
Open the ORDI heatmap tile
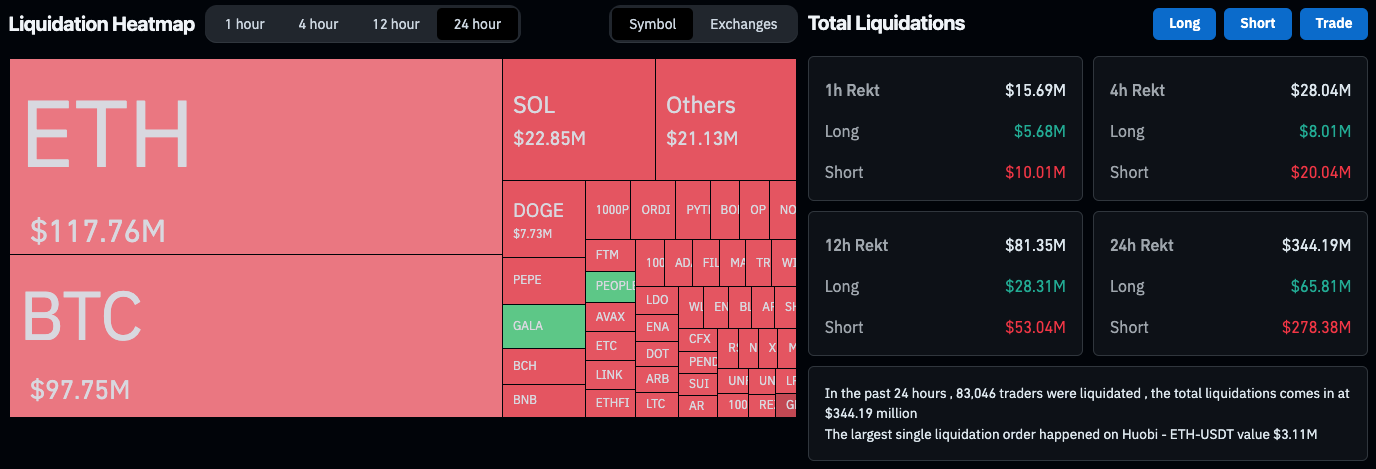click(x=653, y=210)
